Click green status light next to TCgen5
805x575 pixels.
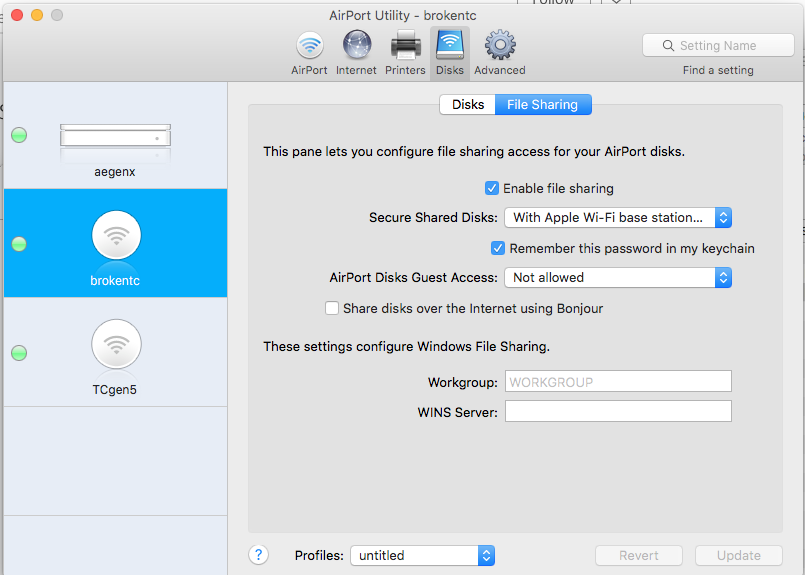(x=19, y=353)
